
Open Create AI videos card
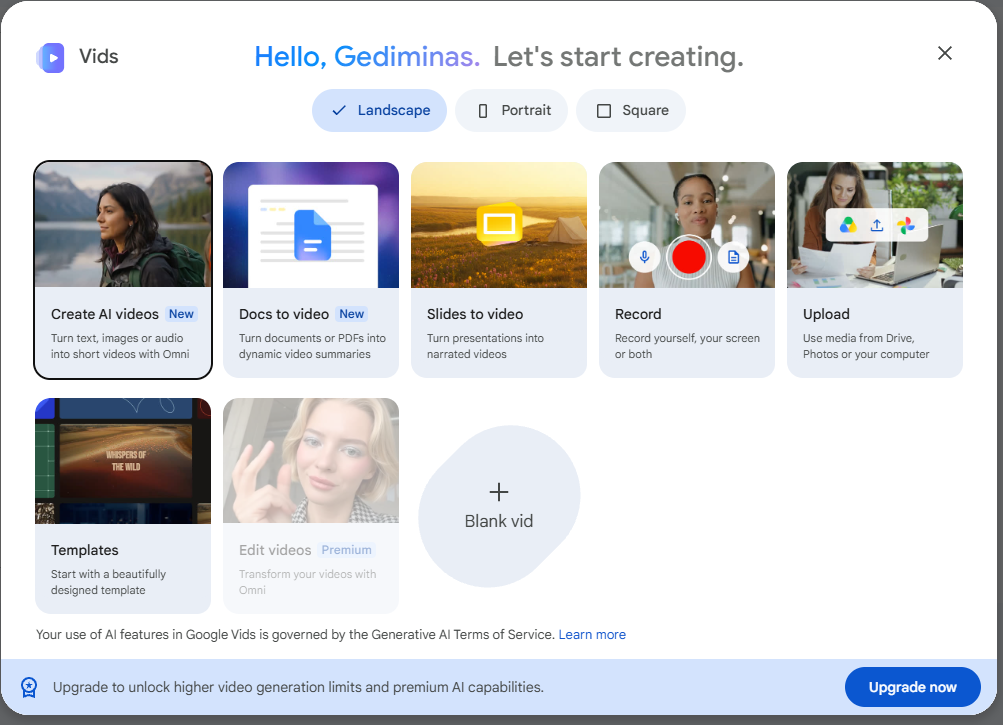click(123, 270)
